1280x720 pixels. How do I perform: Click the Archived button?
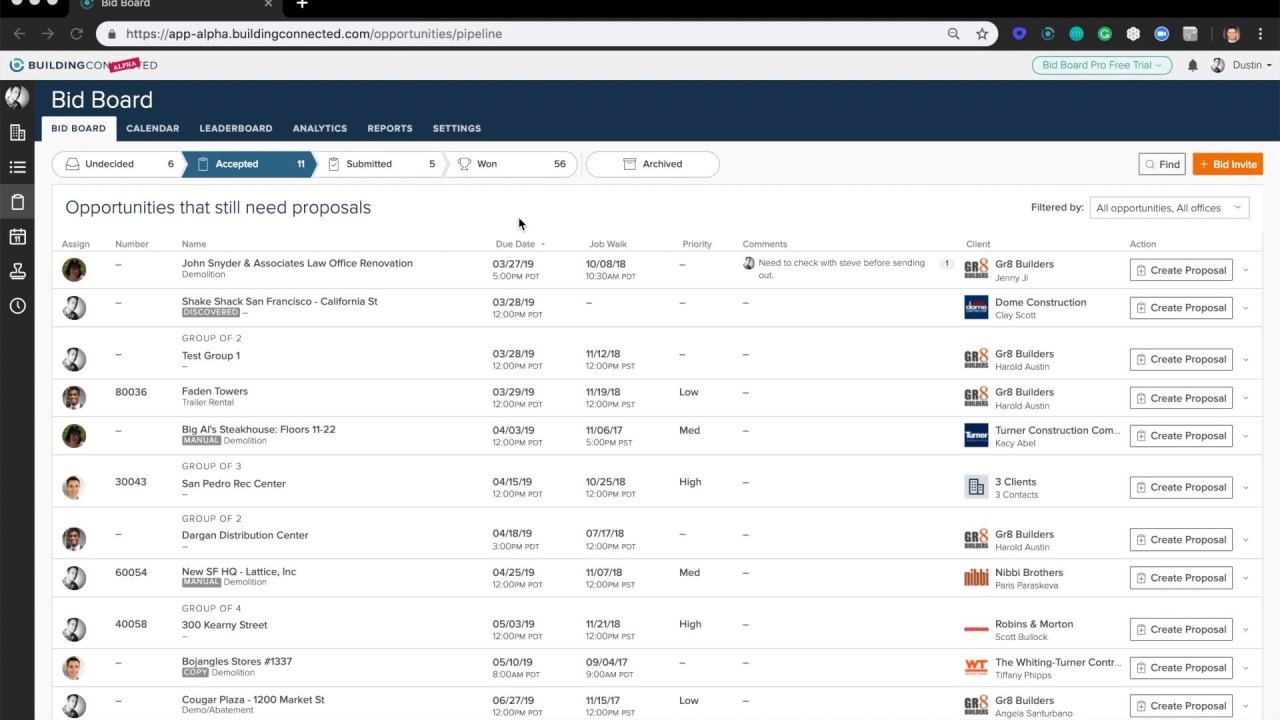pos(652,164)
